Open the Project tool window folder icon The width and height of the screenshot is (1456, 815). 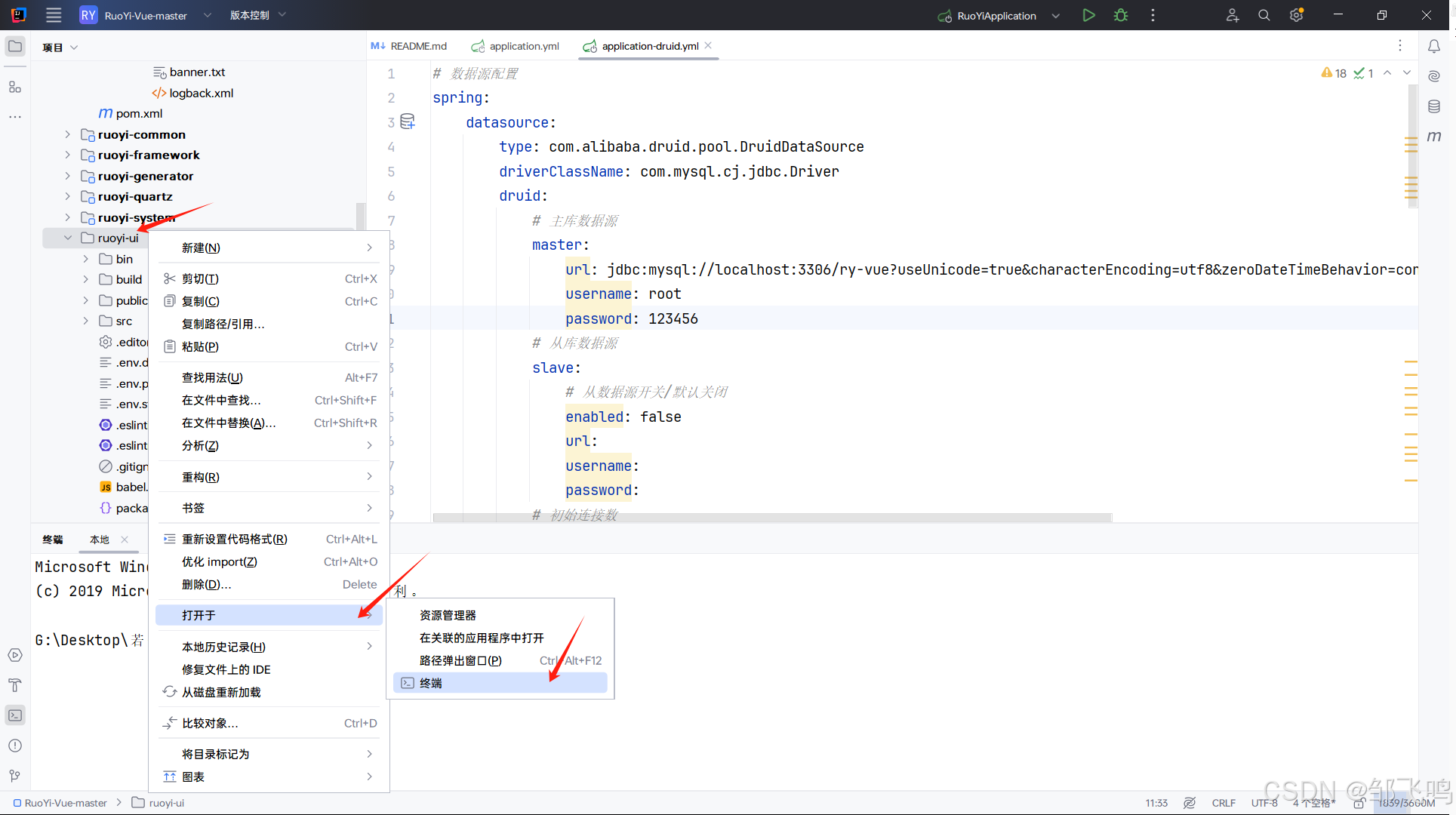pos(15,47)
